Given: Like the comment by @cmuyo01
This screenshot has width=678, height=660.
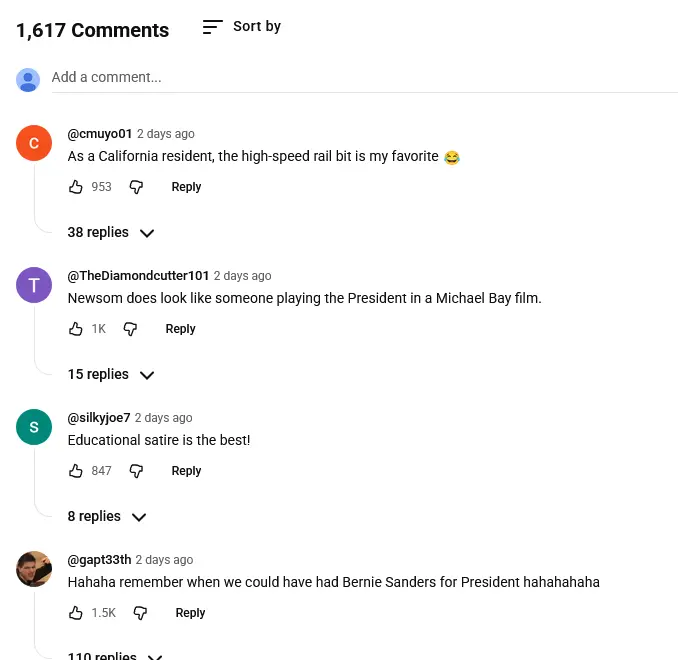Looking at the screenshot, I should pyautogui.click(x=76, y=187).
